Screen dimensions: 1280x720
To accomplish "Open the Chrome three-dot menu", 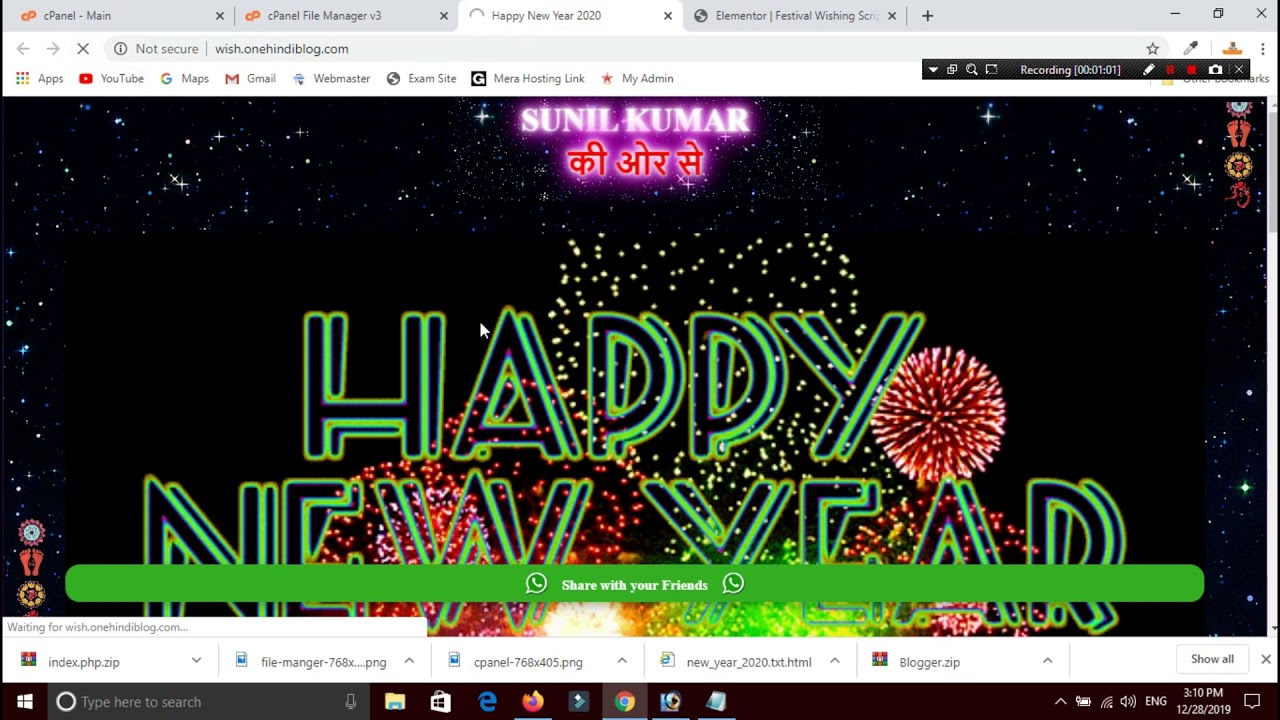I will pos(1263,48).
